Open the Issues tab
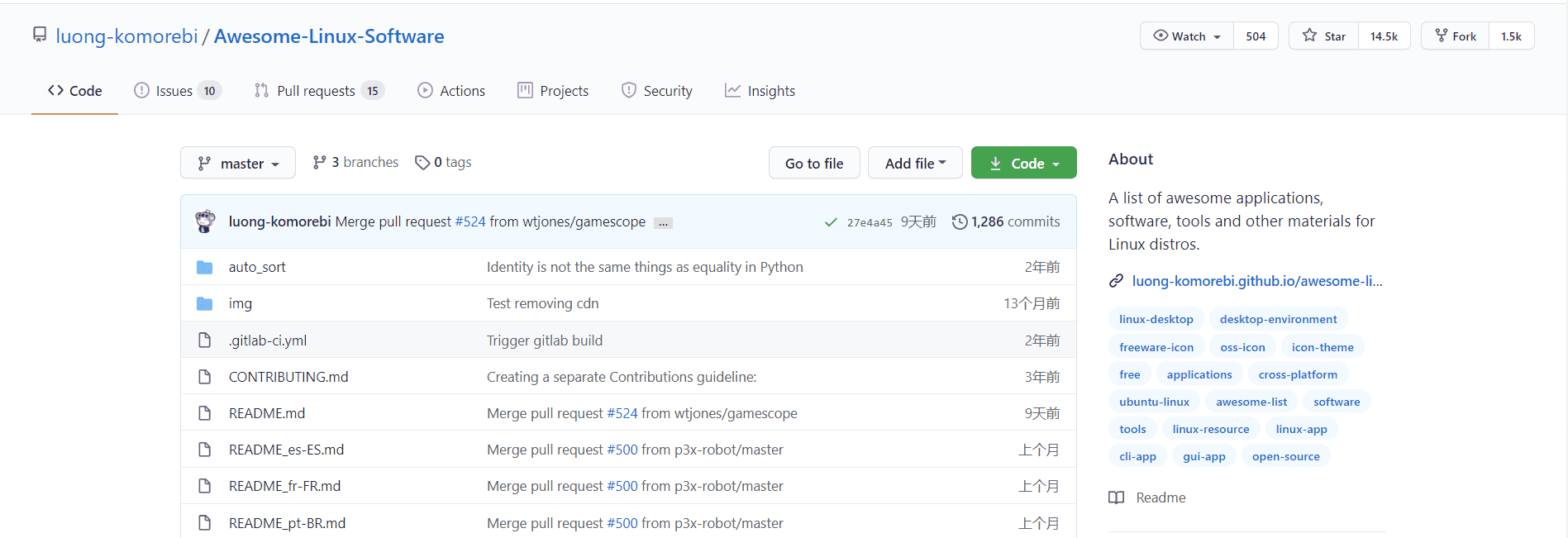This screenshot has height=538, width=1568. 177,91
